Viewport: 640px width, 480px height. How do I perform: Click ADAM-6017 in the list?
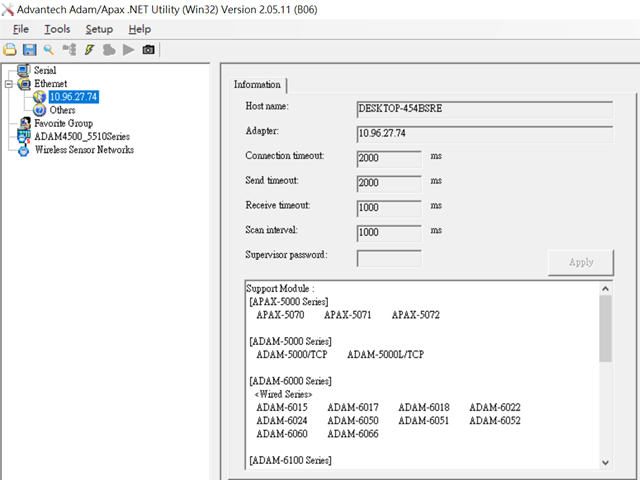click(x=353, y=407)
